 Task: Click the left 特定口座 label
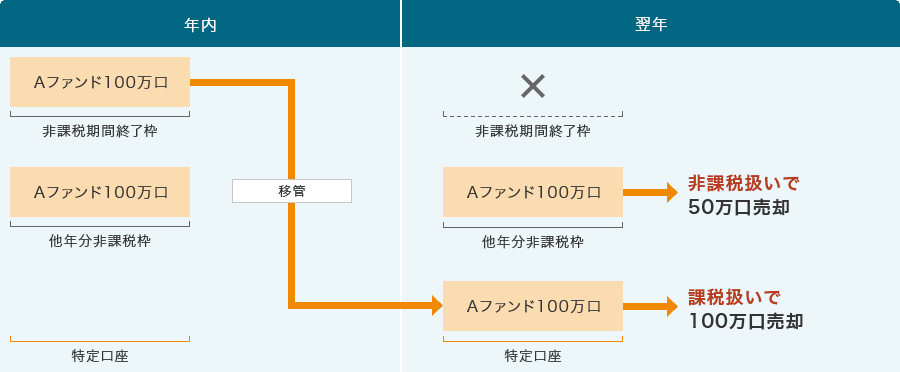point(100,356)
